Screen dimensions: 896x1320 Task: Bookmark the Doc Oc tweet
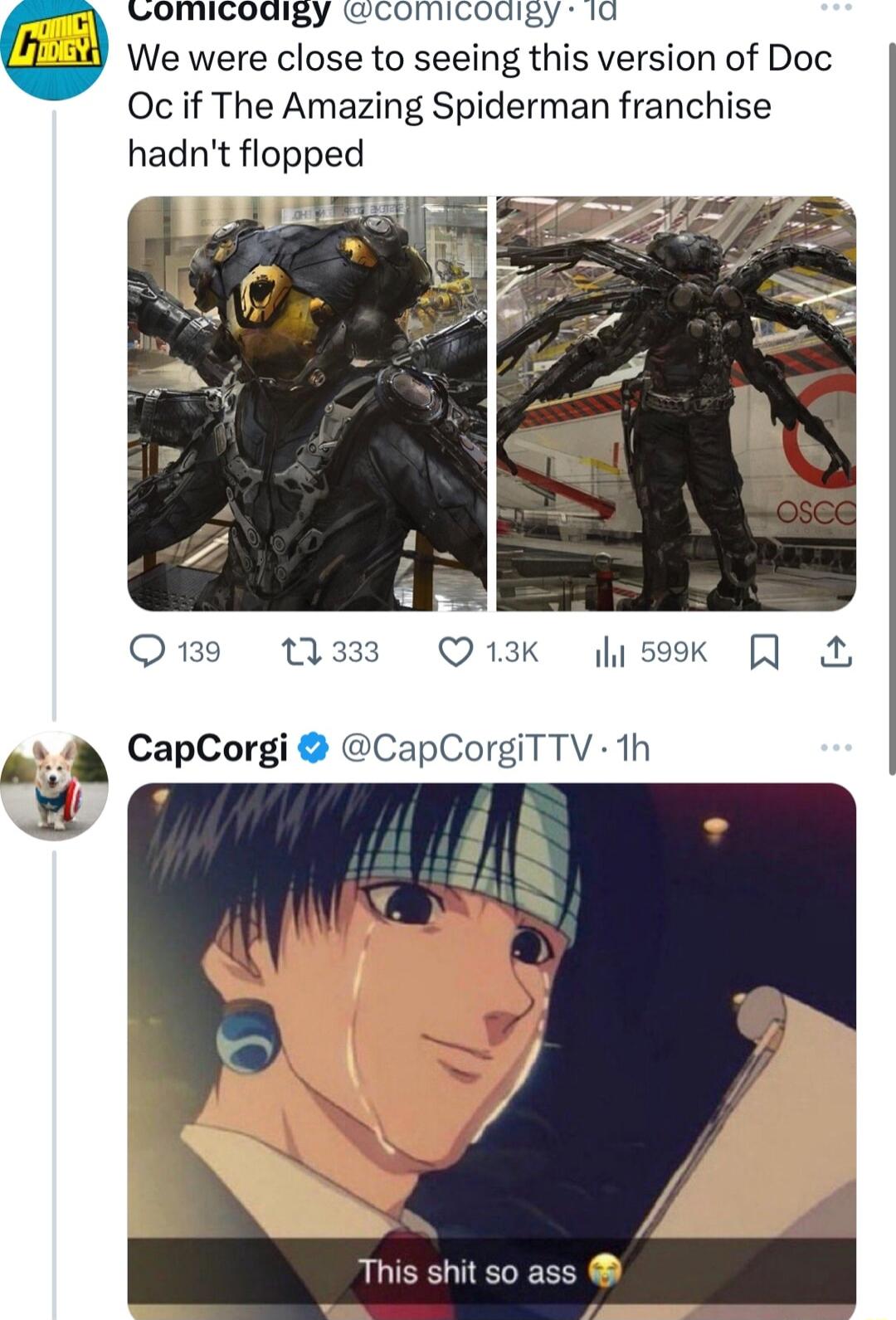[x=764, y=652]
